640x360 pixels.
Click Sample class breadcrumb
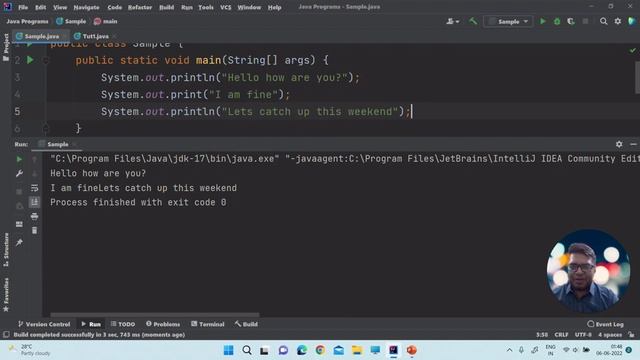tap(71, 21)
